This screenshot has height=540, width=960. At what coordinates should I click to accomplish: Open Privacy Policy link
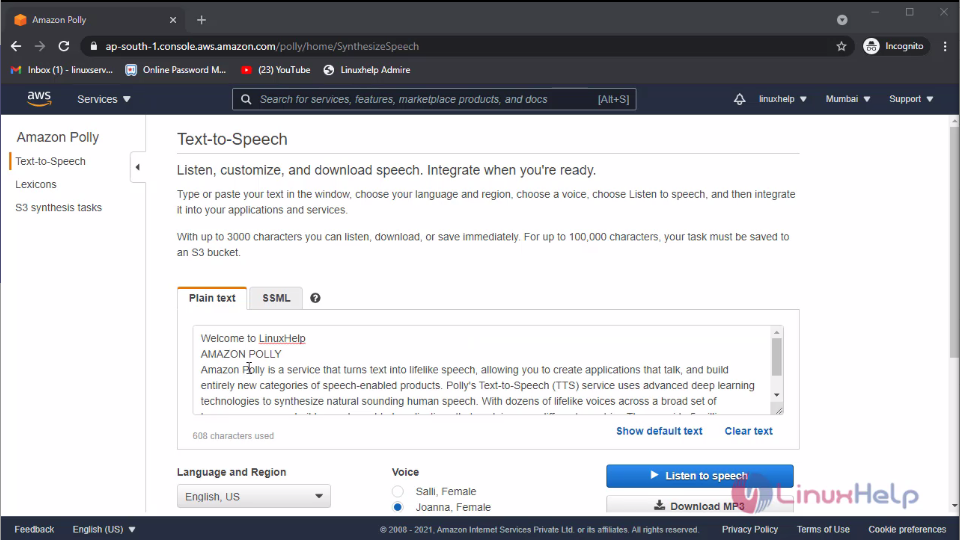pos(749,529)
